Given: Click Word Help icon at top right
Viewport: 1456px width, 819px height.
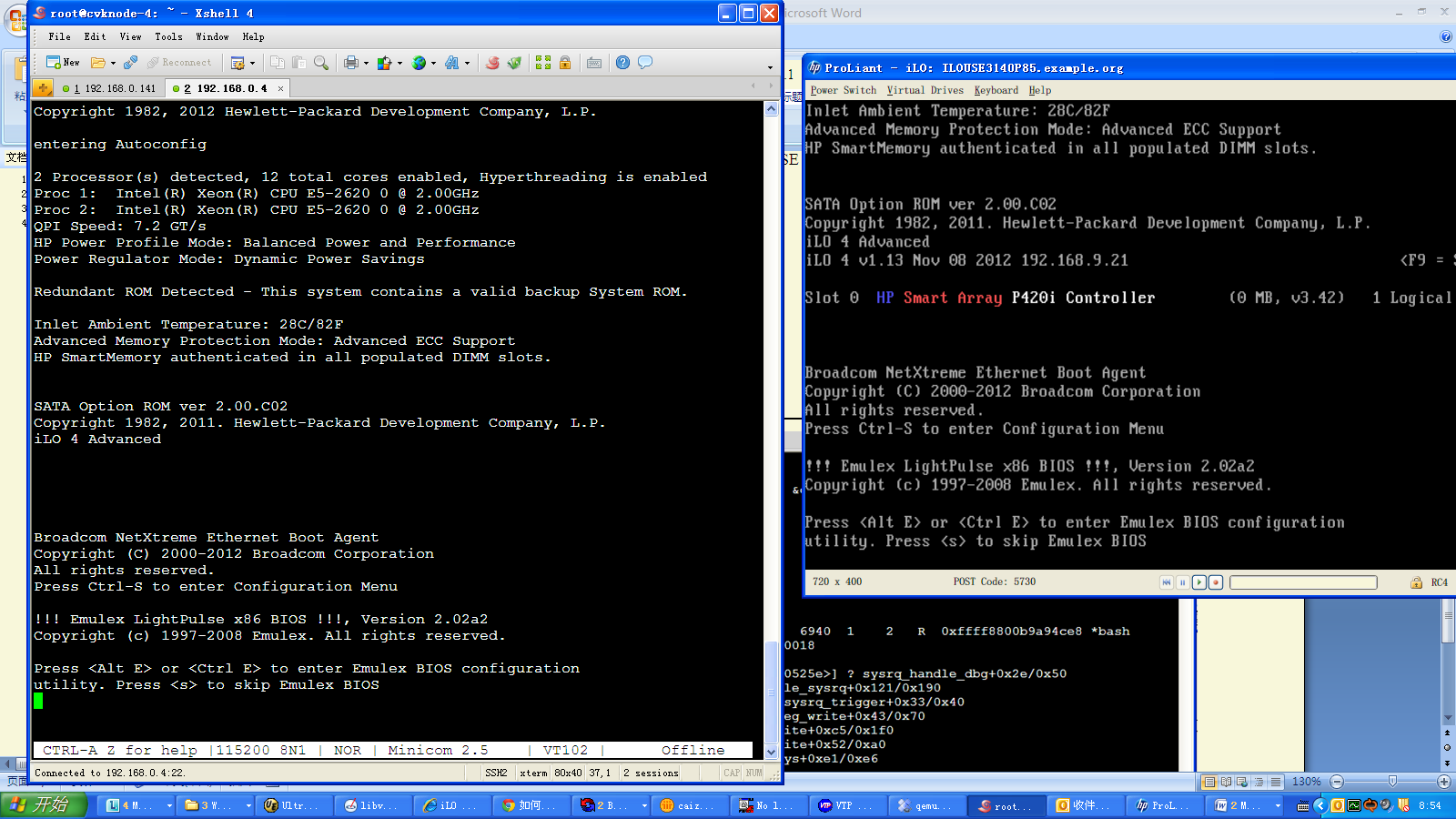Looking at the screenshot, I should [1446, 36].
